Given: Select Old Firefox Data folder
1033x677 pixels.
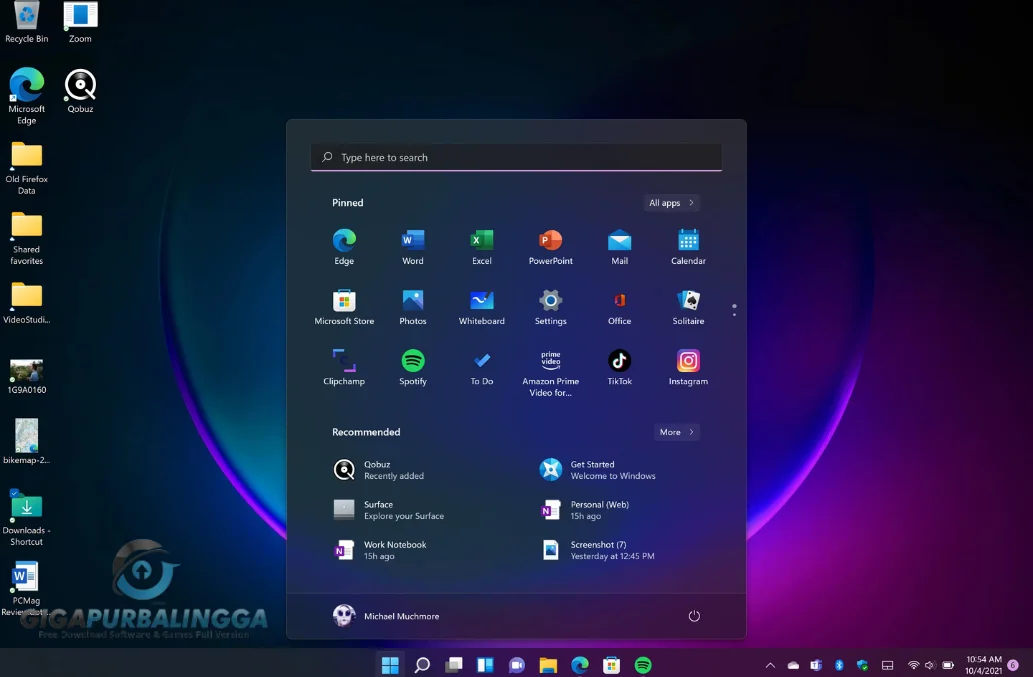Looking at the screenshot, I should click(26, 169).
